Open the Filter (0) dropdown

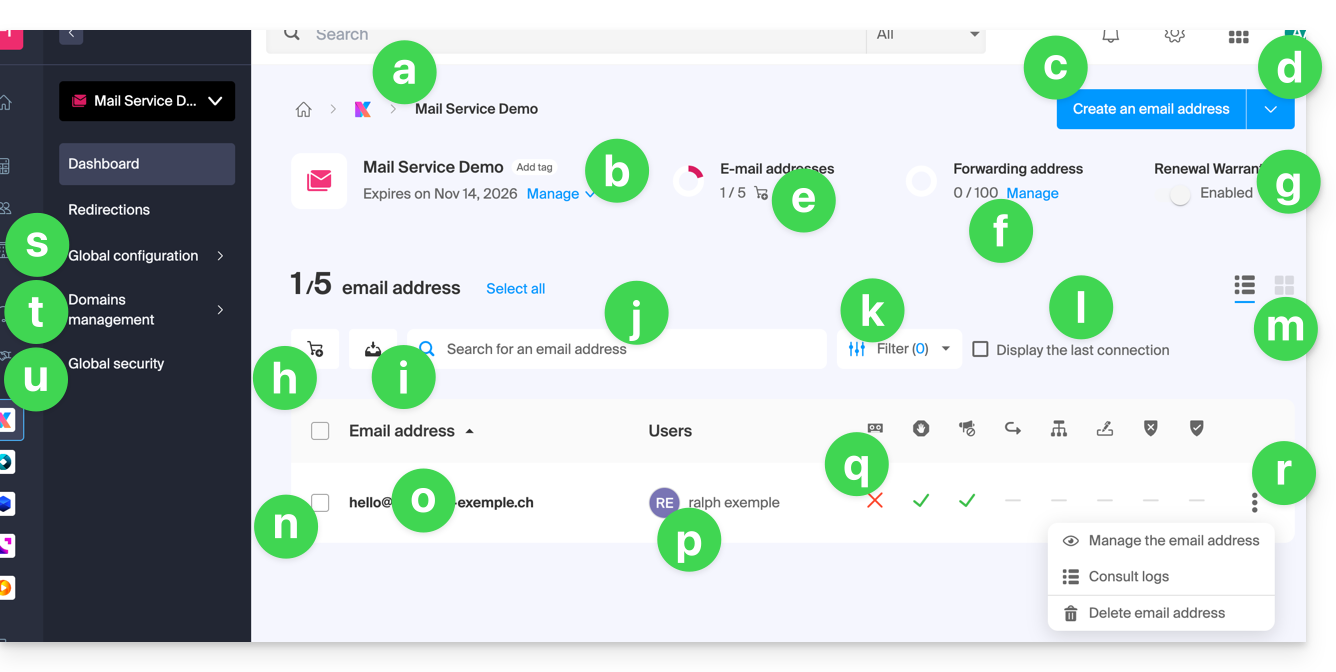899,349
